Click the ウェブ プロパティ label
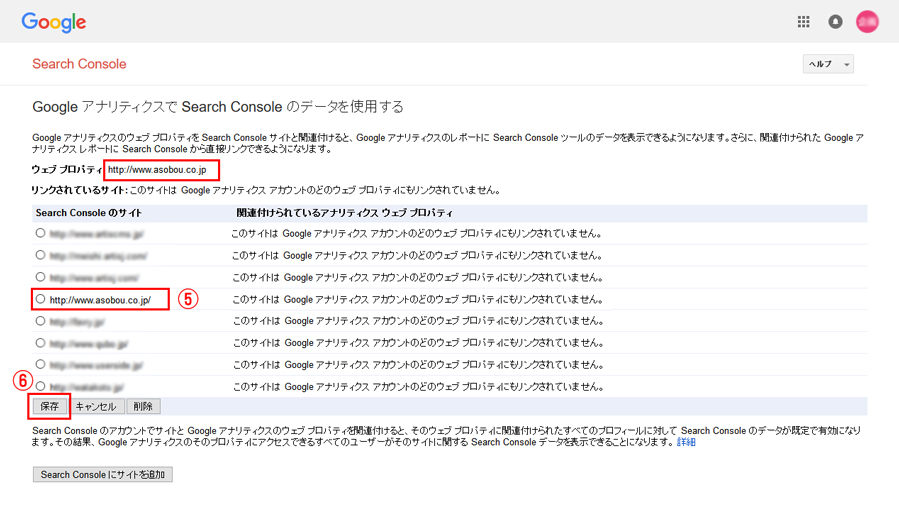 67,170
